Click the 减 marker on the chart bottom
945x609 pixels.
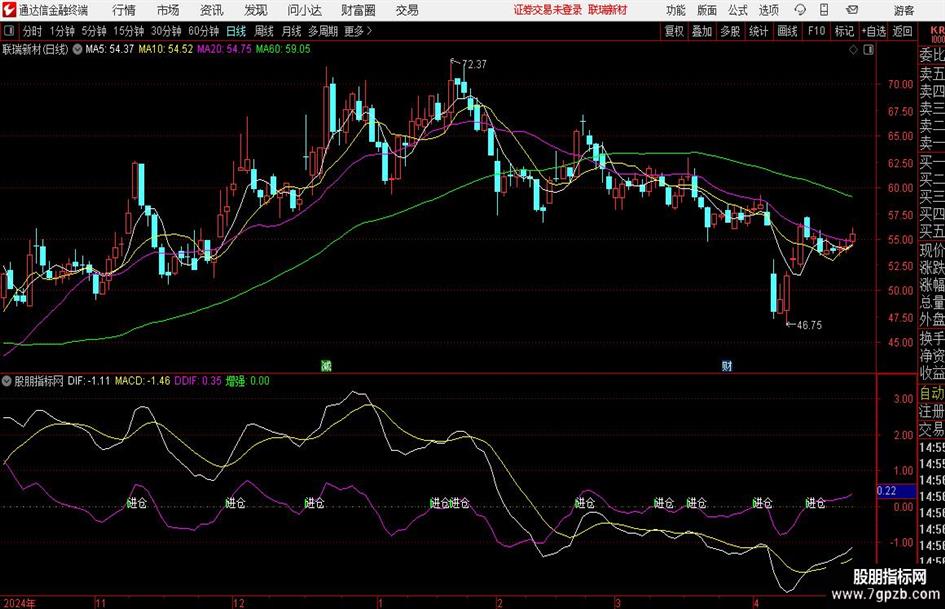325,365
